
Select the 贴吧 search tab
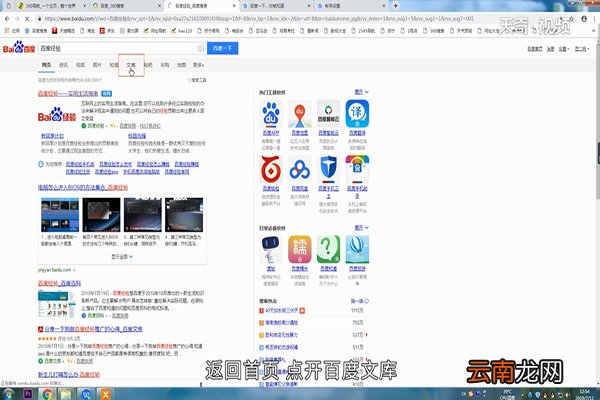click(x=148, y=65)
